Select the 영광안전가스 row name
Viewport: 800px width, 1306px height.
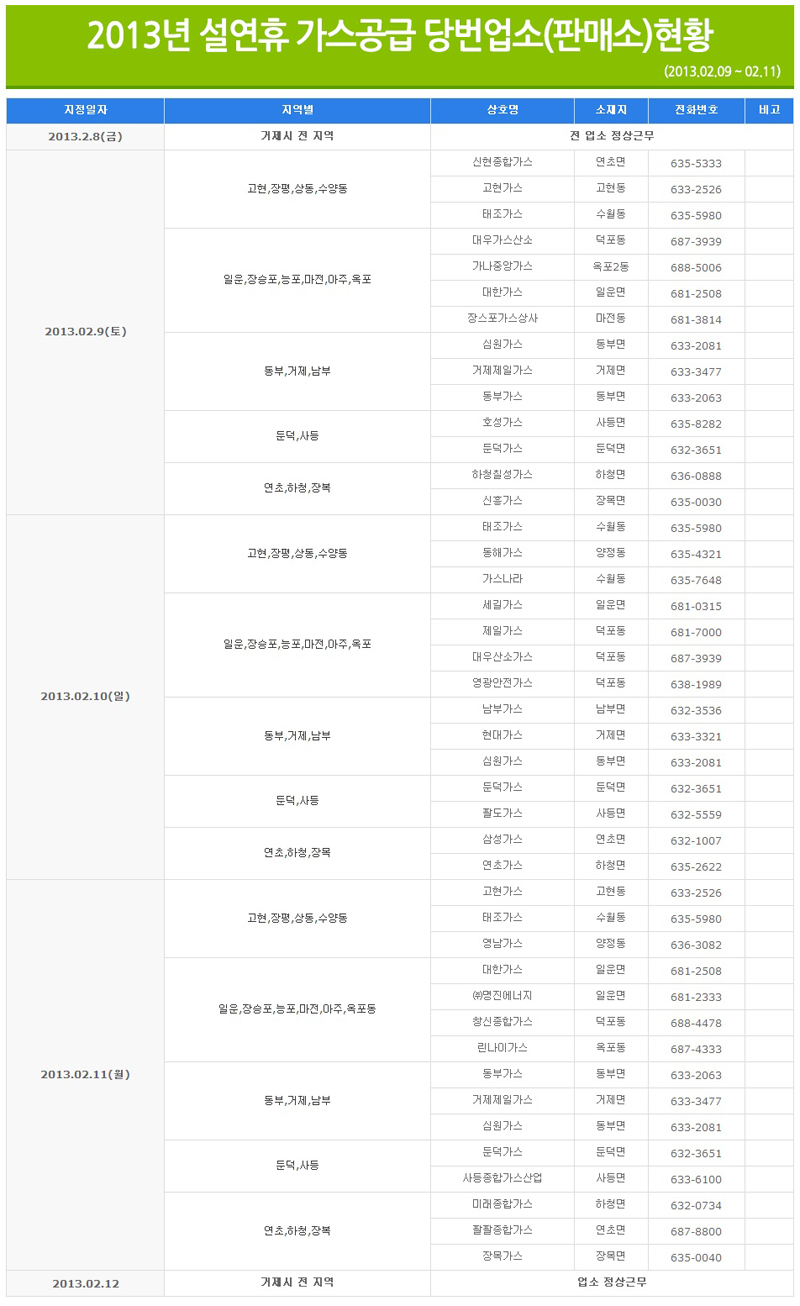[x=502, y=683]
